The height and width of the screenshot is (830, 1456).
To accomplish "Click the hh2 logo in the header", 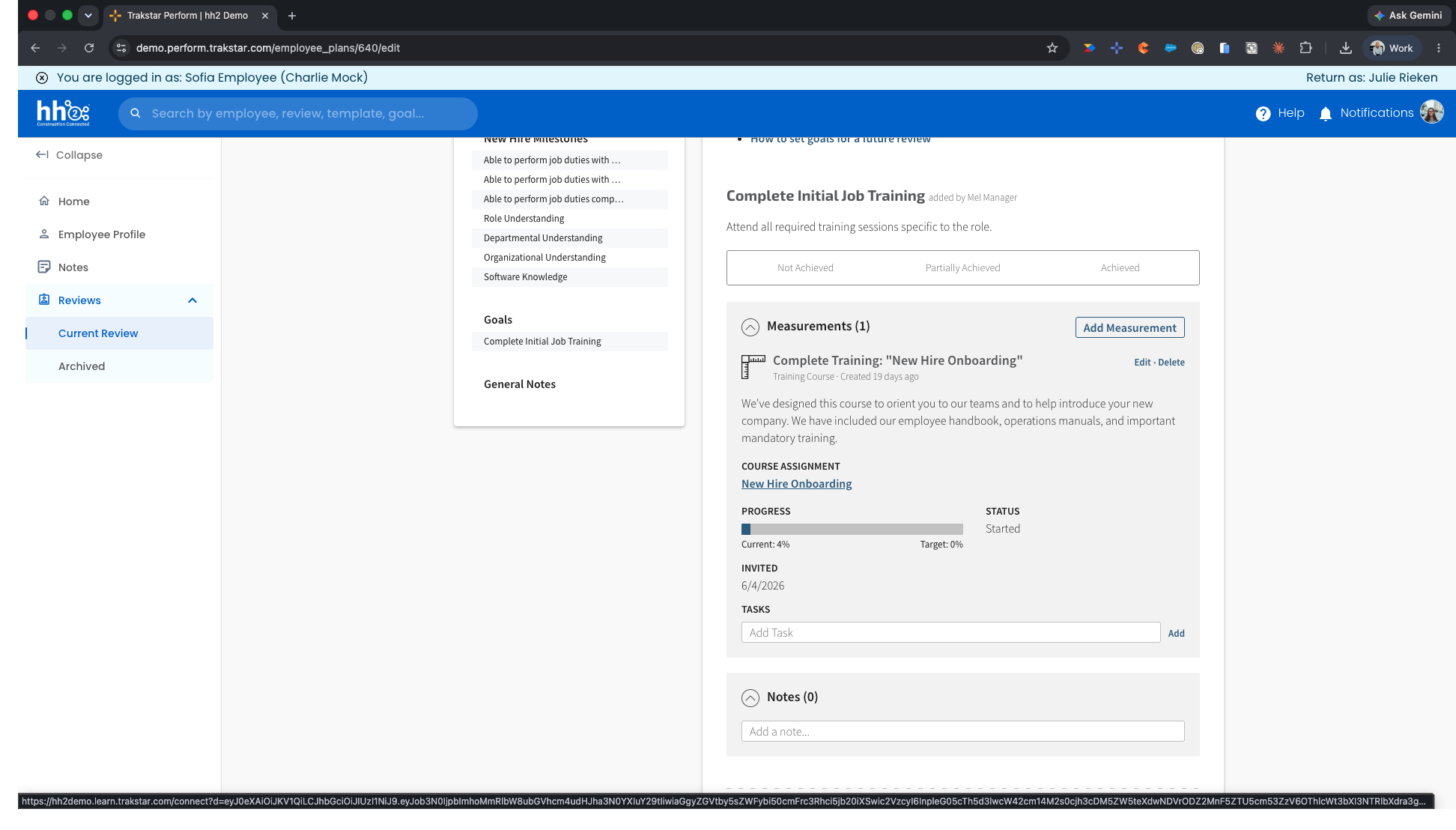I will click(63, 113).
